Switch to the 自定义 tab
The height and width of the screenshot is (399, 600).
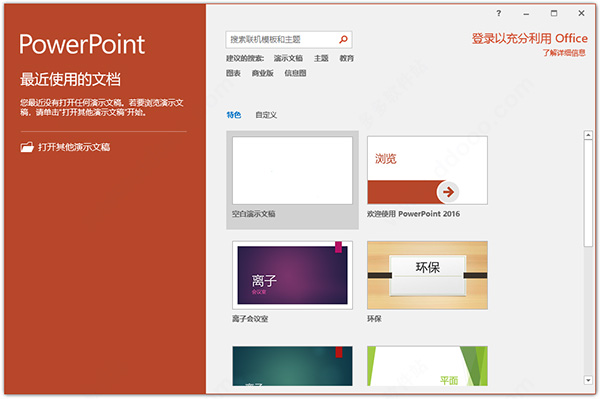click(266, 115)
